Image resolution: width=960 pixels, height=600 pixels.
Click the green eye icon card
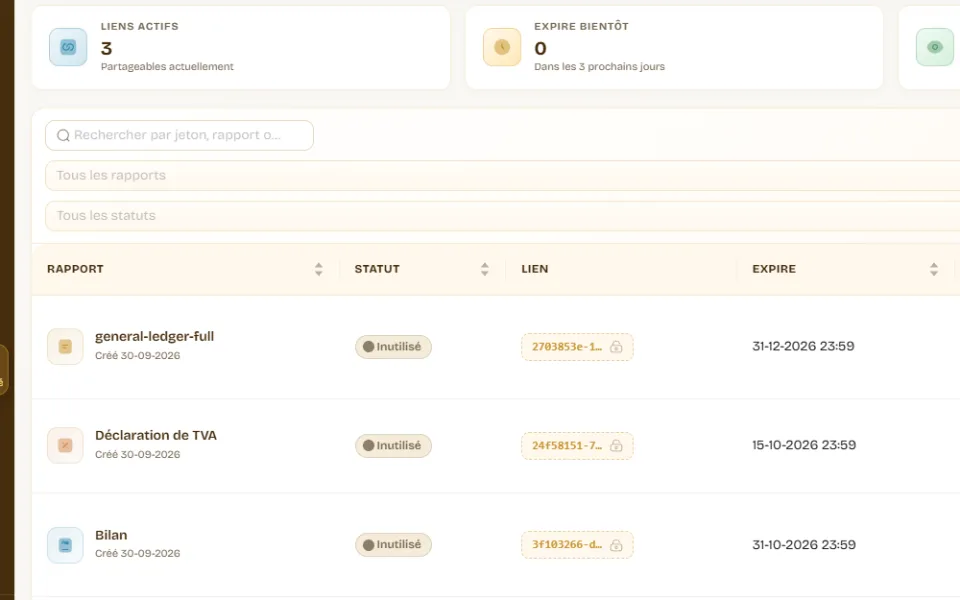click(934, 47)
